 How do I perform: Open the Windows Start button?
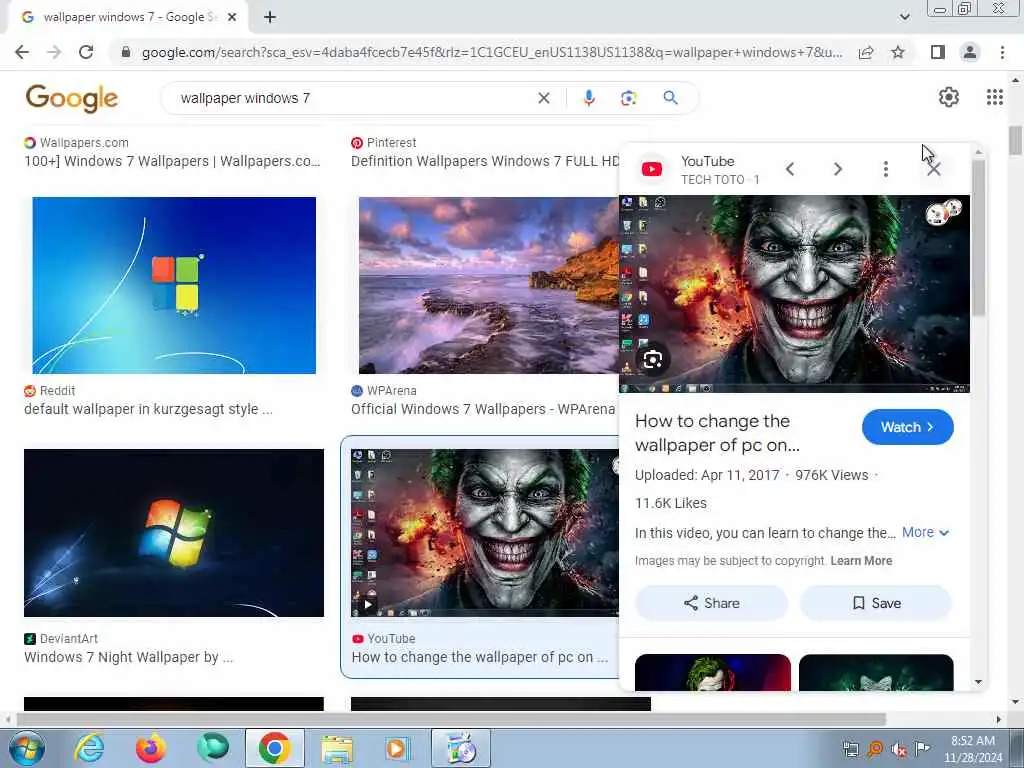[x=26, y=748]
